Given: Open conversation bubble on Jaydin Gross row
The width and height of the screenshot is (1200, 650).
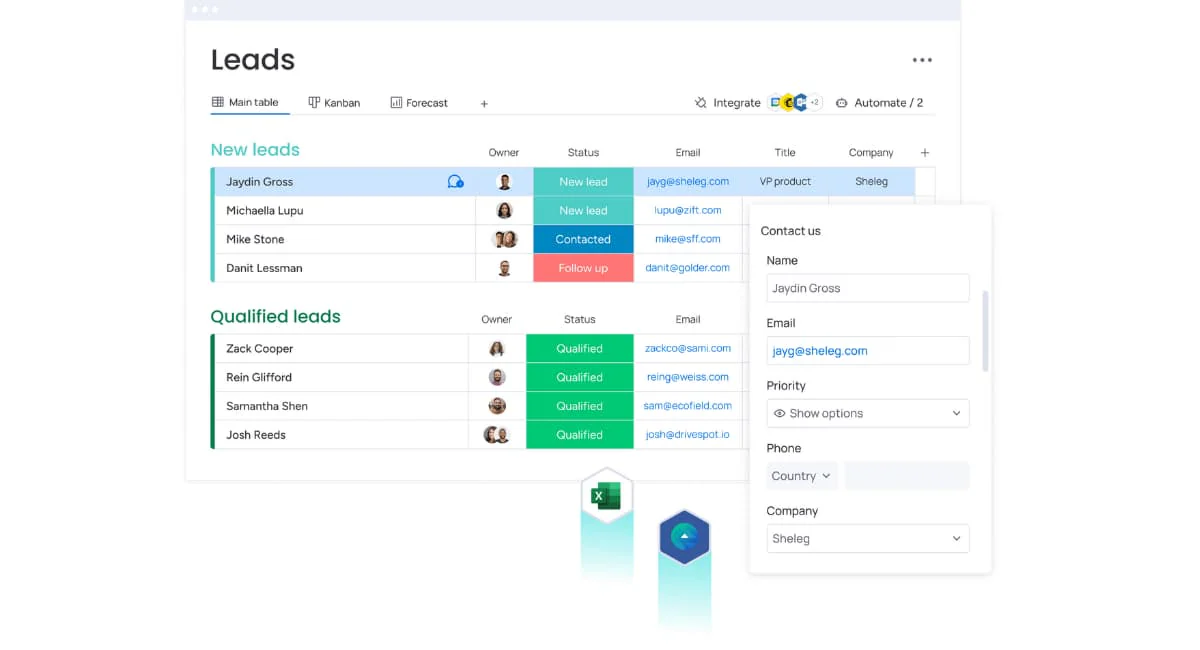Looking at the screenshot, I should coord(456,182).
